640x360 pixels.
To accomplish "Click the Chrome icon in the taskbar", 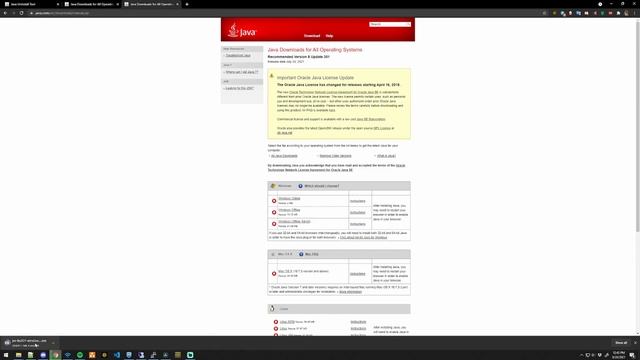I will click(x=55, y=355).
